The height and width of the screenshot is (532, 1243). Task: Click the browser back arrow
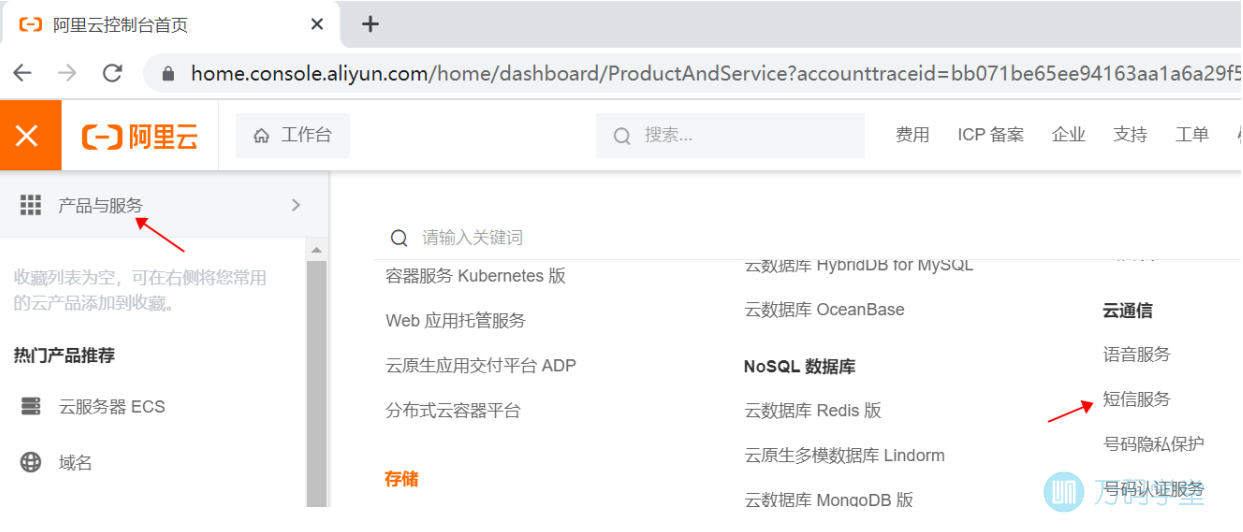pyautogui.click(x=22, y=73)
